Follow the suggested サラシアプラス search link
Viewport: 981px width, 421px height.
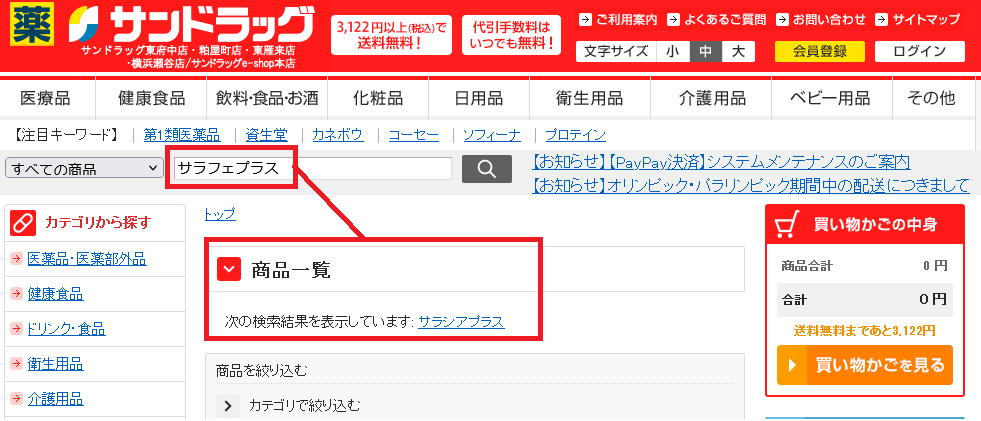tap(461, 322)
